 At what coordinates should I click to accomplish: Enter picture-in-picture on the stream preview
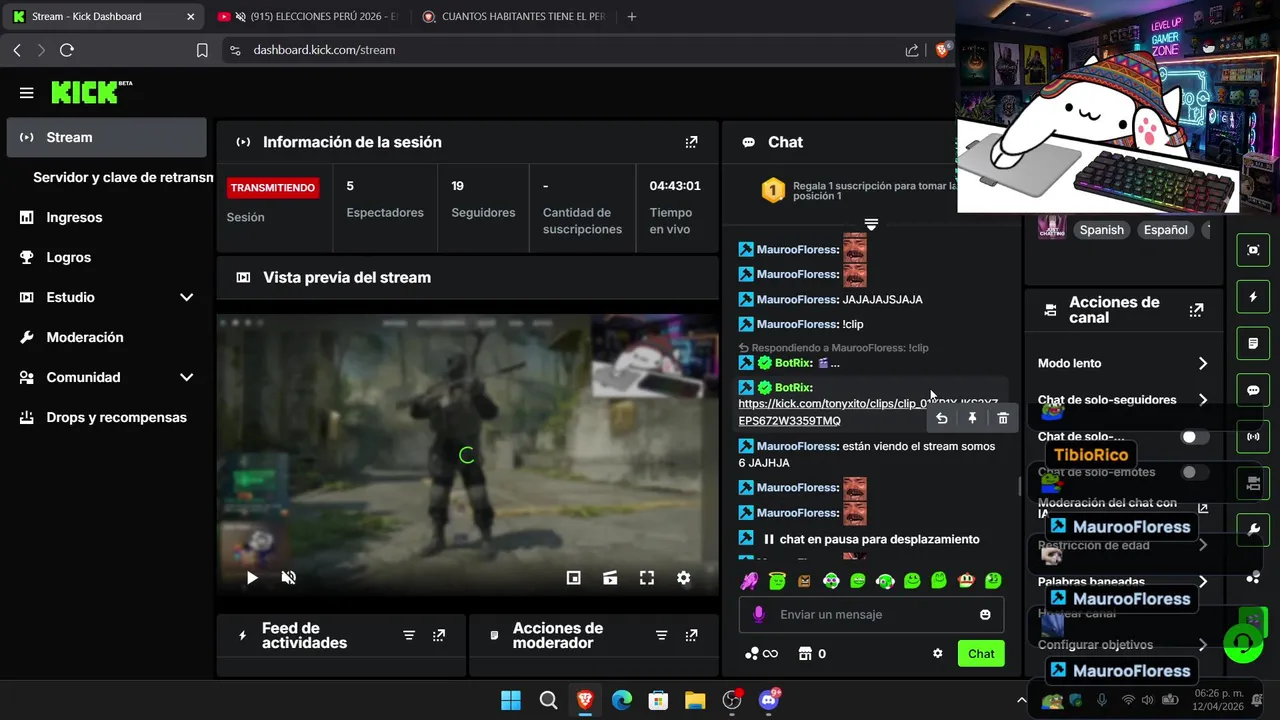click(573, 577)
